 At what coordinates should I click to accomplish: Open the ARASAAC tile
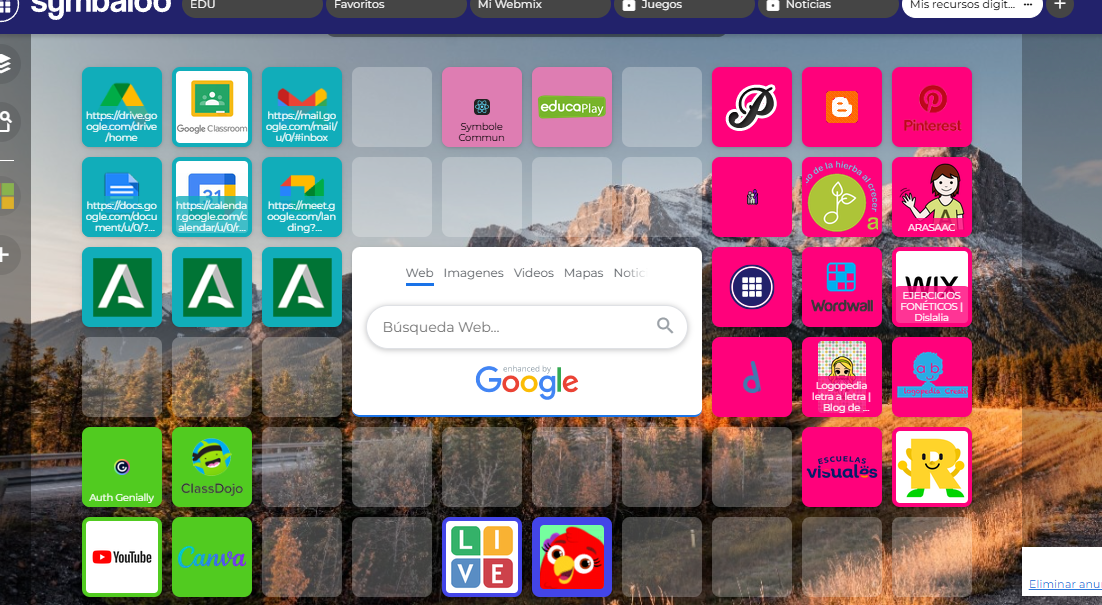(931, 197)
